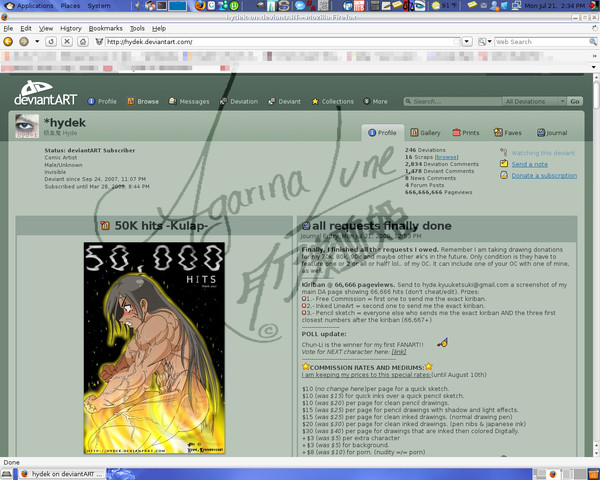The width and height of the screenshot is (600, 480).
Task: Click the Go search button
Action: click(574, 101)
